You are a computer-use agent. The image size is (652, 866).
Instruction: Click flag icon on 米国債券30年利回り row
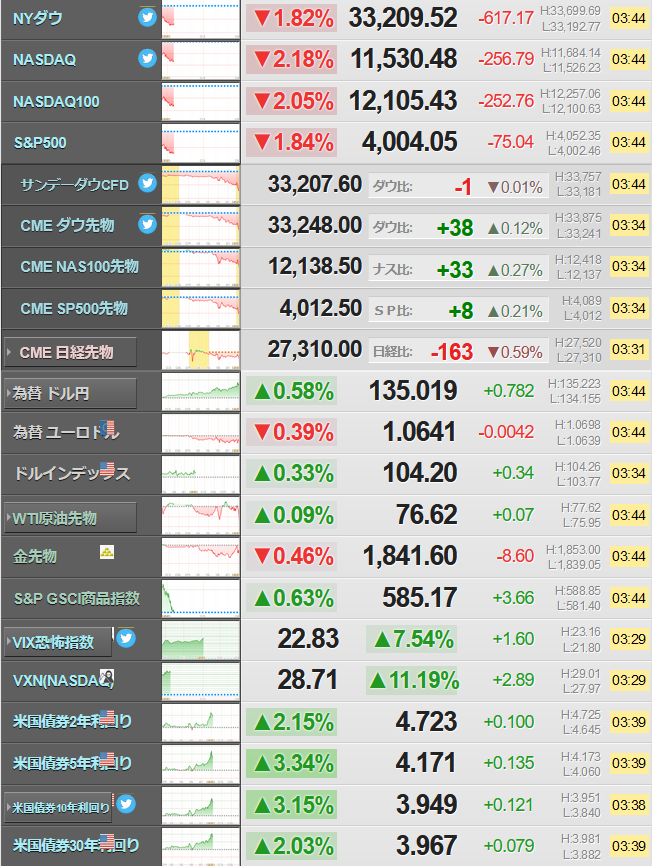coord(107,841)
